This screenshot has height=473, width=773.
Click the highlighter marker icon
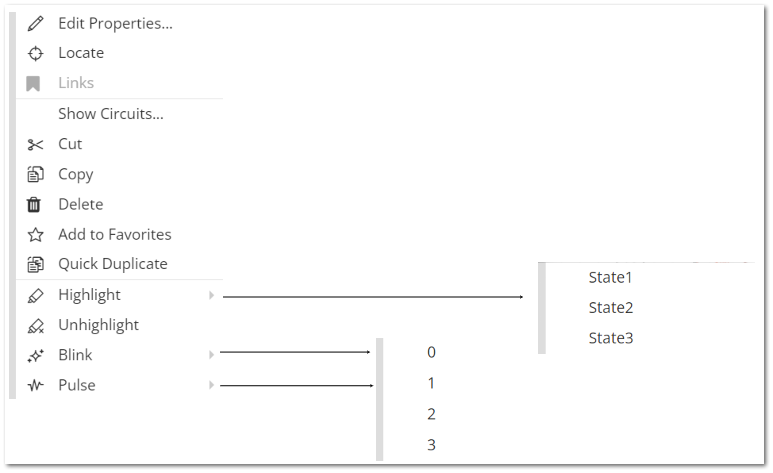[35, 295]
